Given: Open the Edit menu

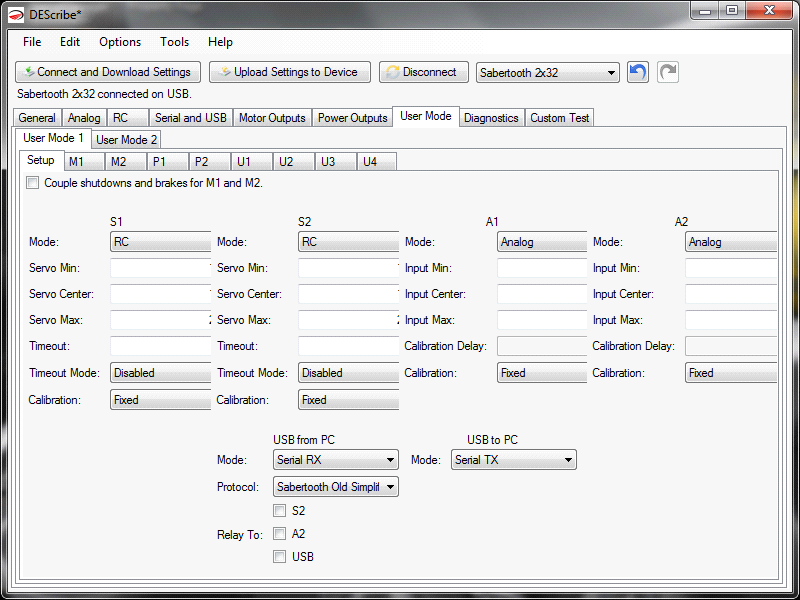Looking at the screenshot, I should pos(70,42).
